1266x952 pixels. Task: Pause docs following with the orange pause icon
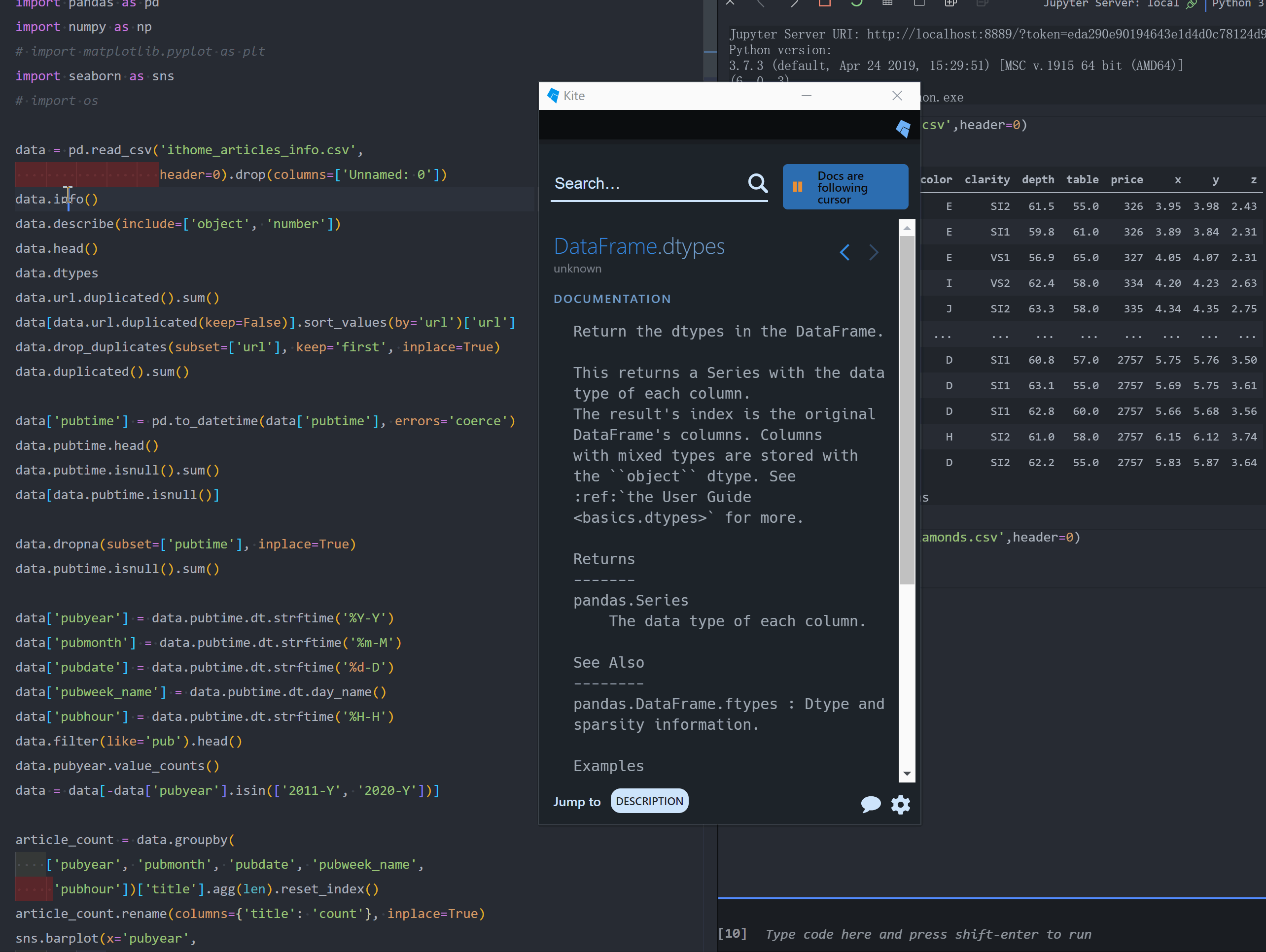tap(797, 187)
